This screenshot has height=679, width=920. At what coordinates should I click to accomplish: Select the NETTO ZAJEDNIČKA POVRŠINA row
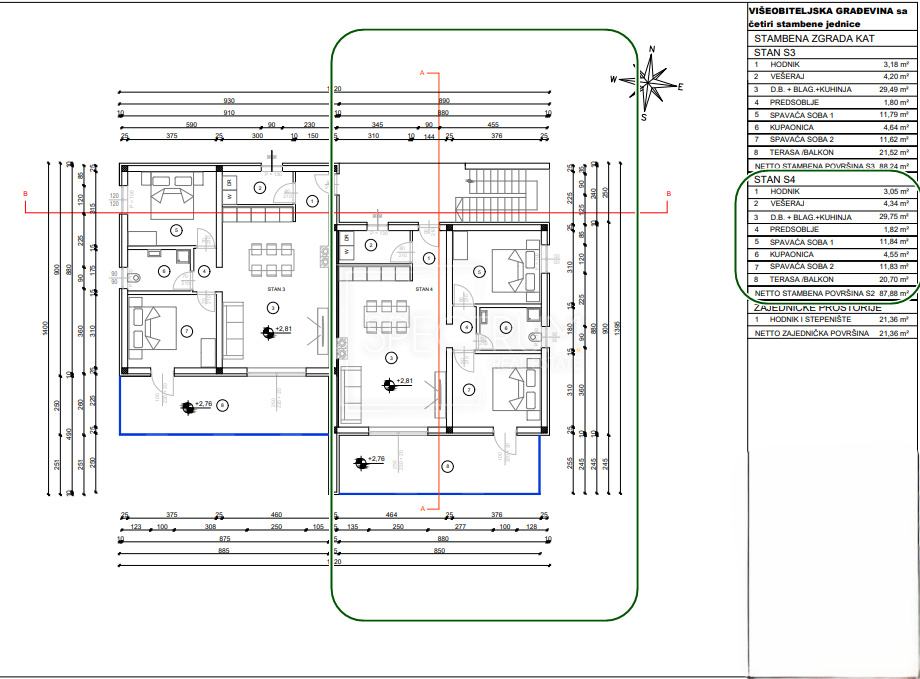(831, 333)
